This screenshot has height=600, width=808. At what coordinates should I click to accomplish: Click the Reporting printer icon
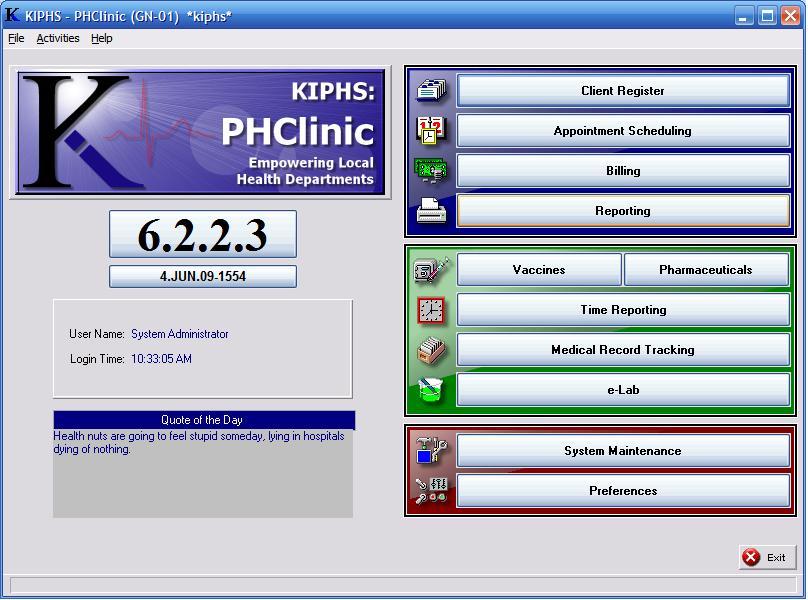(x=432, y=210)
